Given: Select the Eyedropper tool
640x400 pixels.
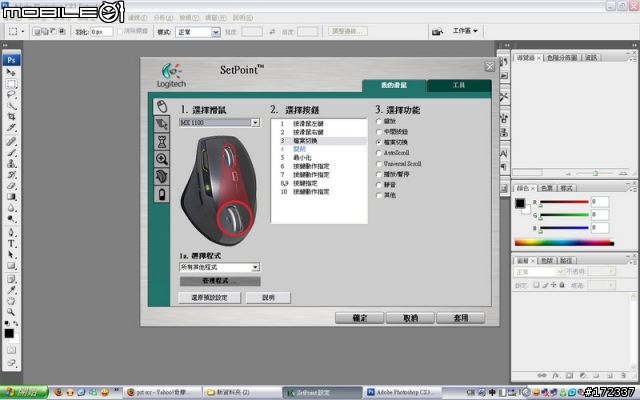Looking at the screenshot, I should tap(11, 290).
